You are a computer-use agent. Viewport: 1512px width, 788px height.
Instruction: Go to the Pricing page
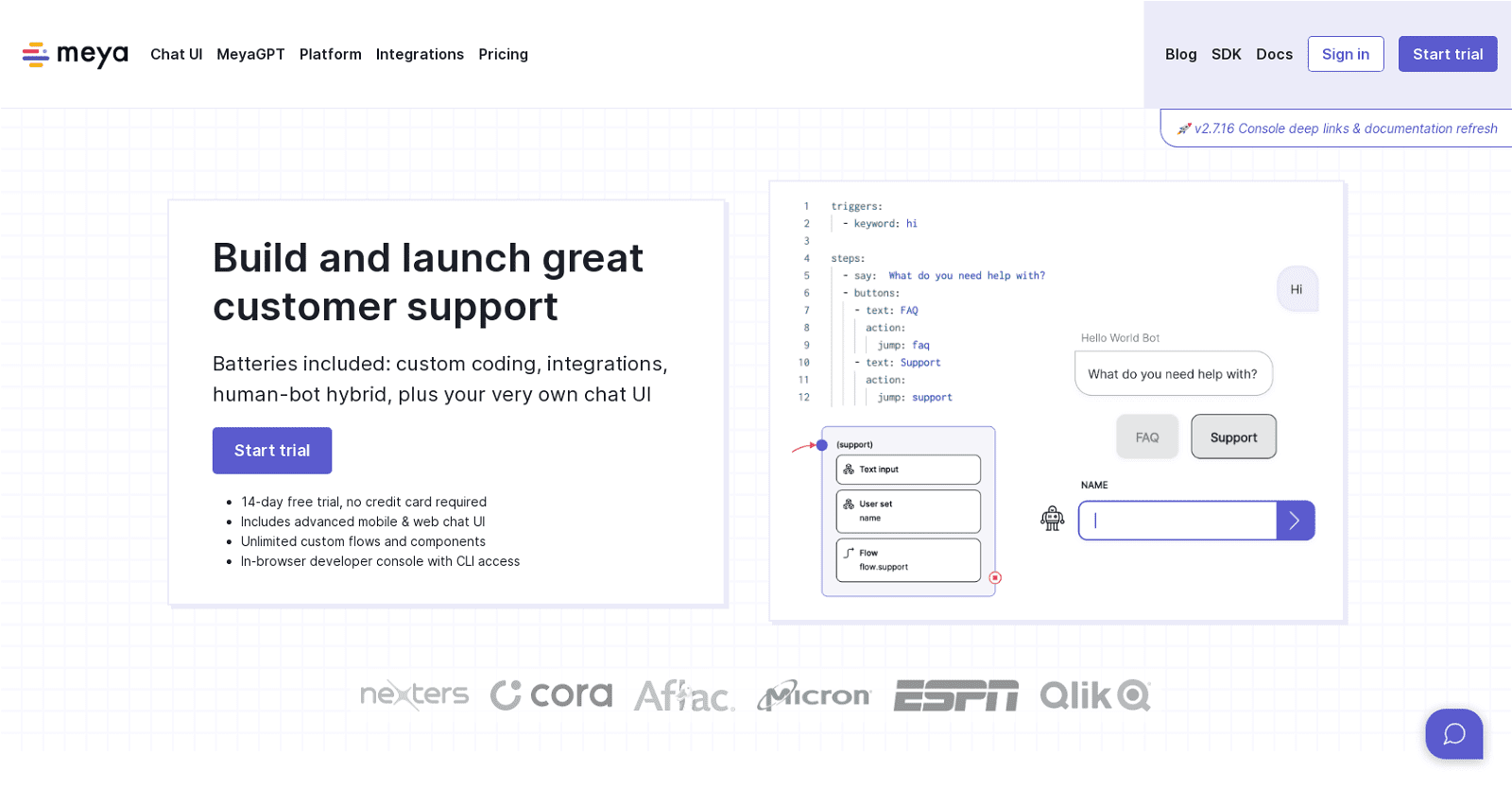pos(503,55)
